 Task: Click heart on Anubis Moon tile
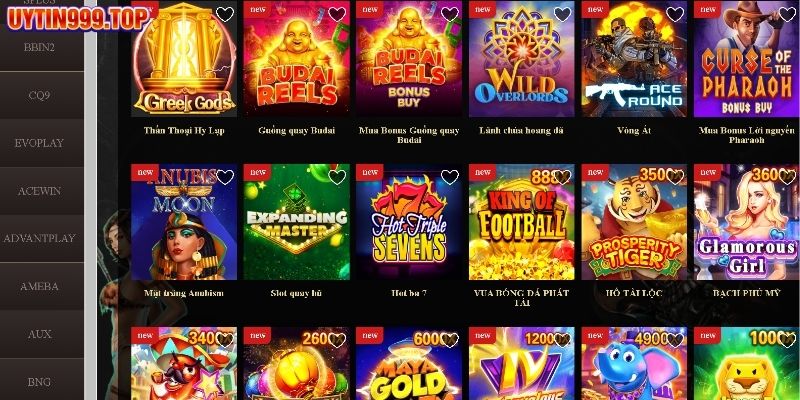pyautogui.click(x=225, y=178)
